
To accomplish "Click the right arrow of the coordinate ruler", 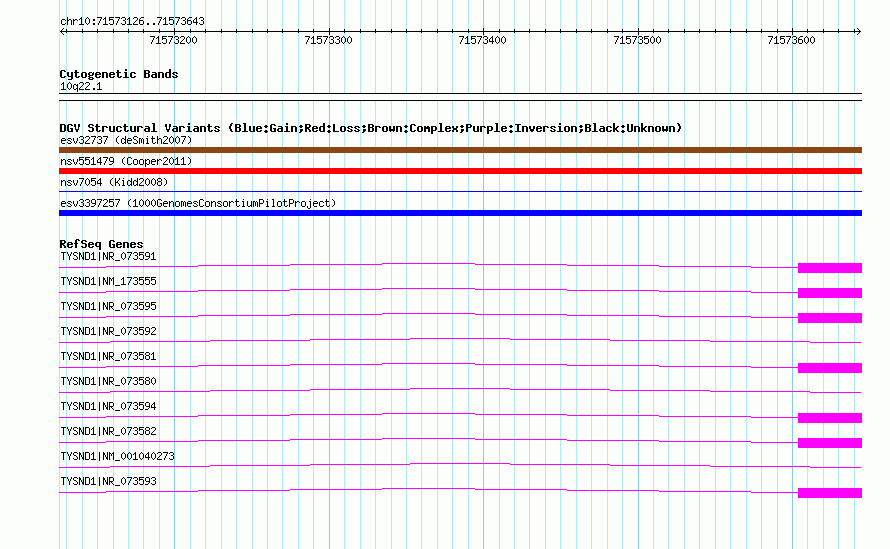I will pos(858,32).
